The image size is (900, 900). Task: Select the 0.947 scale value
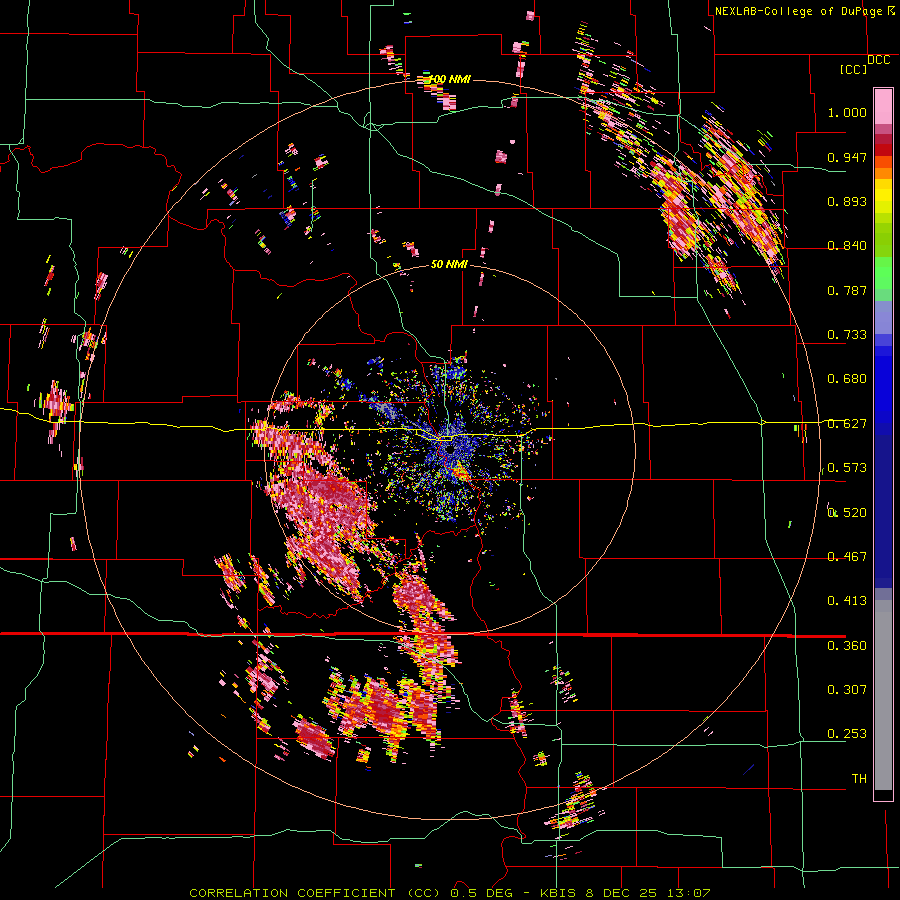[x=847, y=157]
